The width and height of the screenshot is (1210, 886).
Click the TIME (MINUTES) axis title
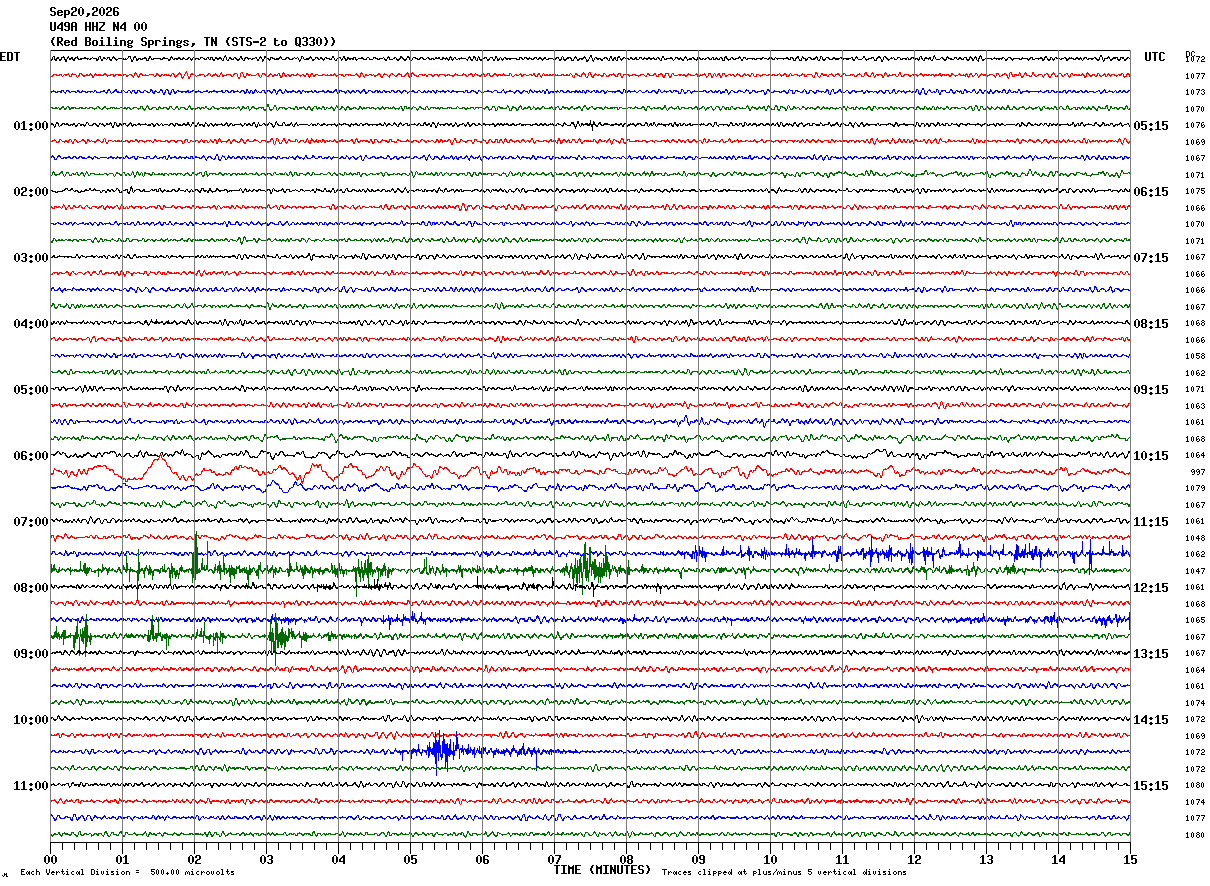pos(602,870)
